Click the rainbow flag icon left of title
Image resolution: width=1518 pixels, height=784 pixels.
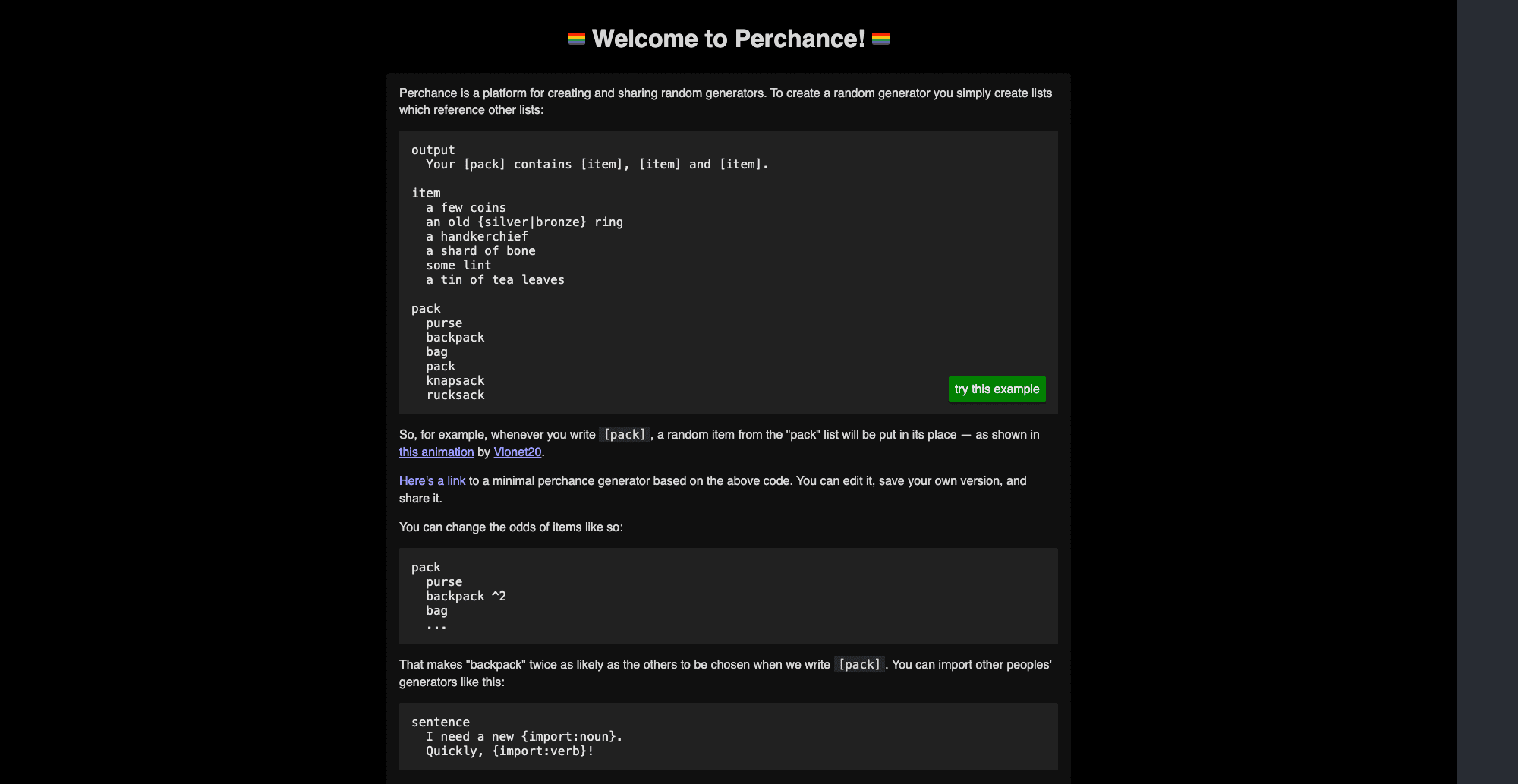pos(577,39)
